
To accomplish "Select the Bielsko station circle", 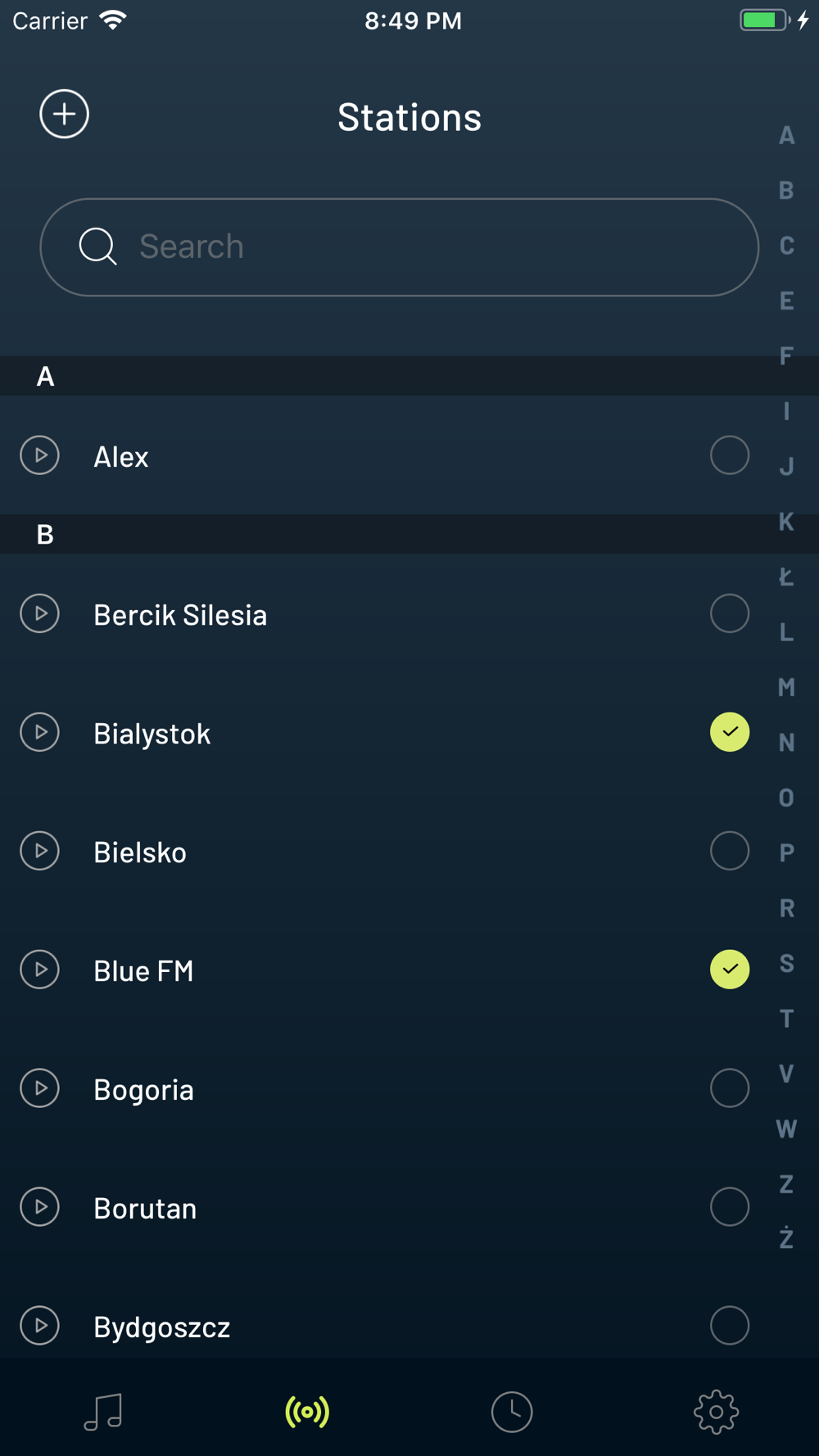I will click(x=730, y=851).
